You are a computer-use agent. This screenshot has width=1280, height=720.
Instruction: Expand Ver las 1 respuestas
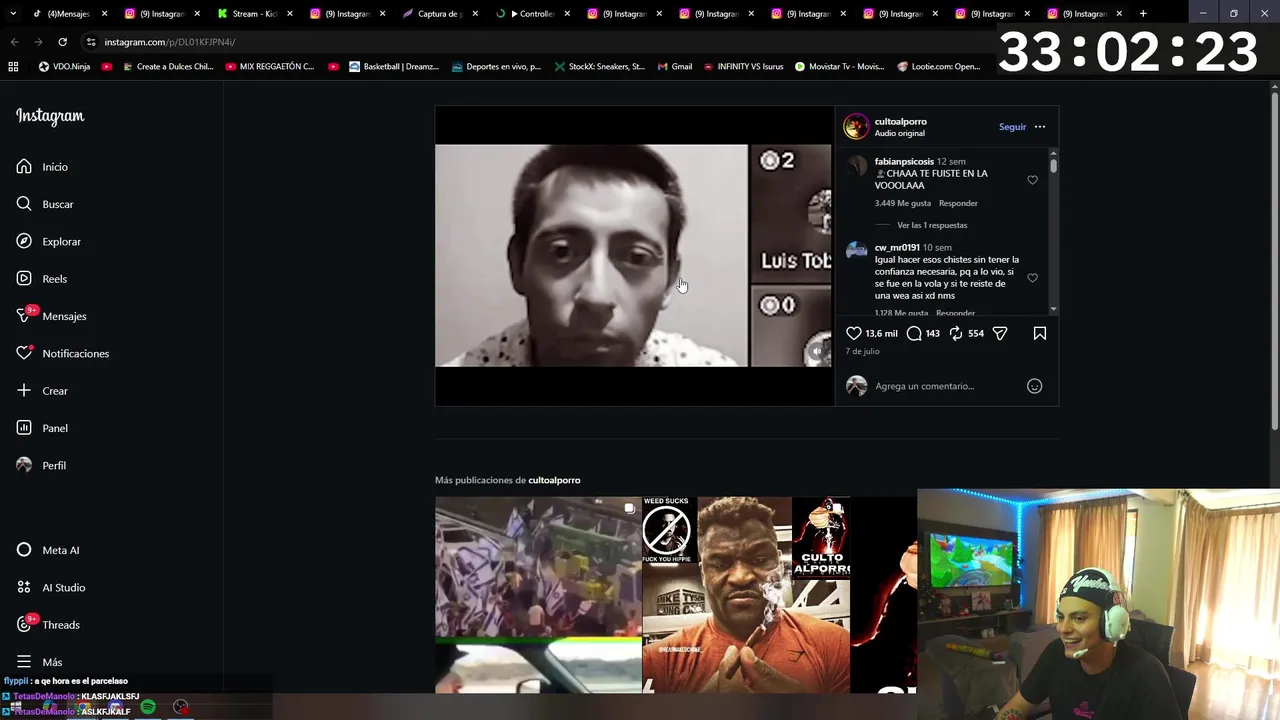(932, 225)
